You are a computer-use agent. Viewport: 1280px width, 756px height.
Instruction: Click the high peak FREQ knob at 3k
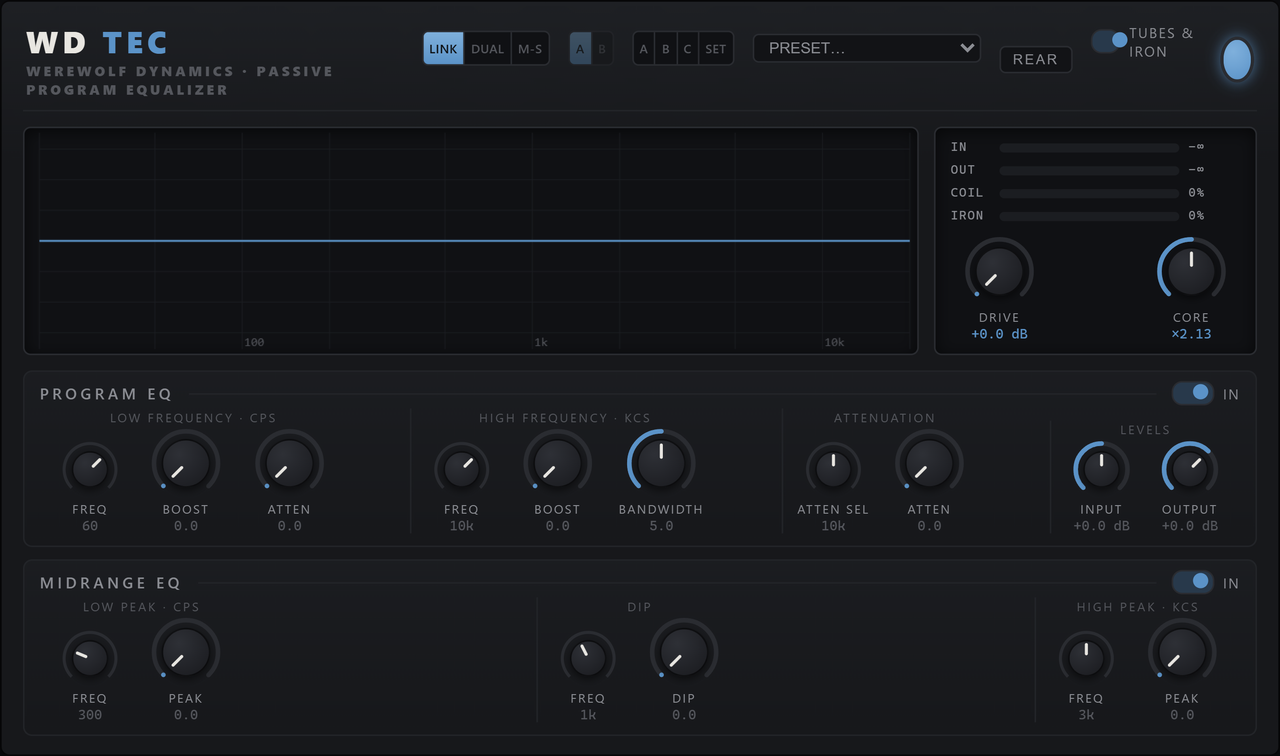[1086, 658]
